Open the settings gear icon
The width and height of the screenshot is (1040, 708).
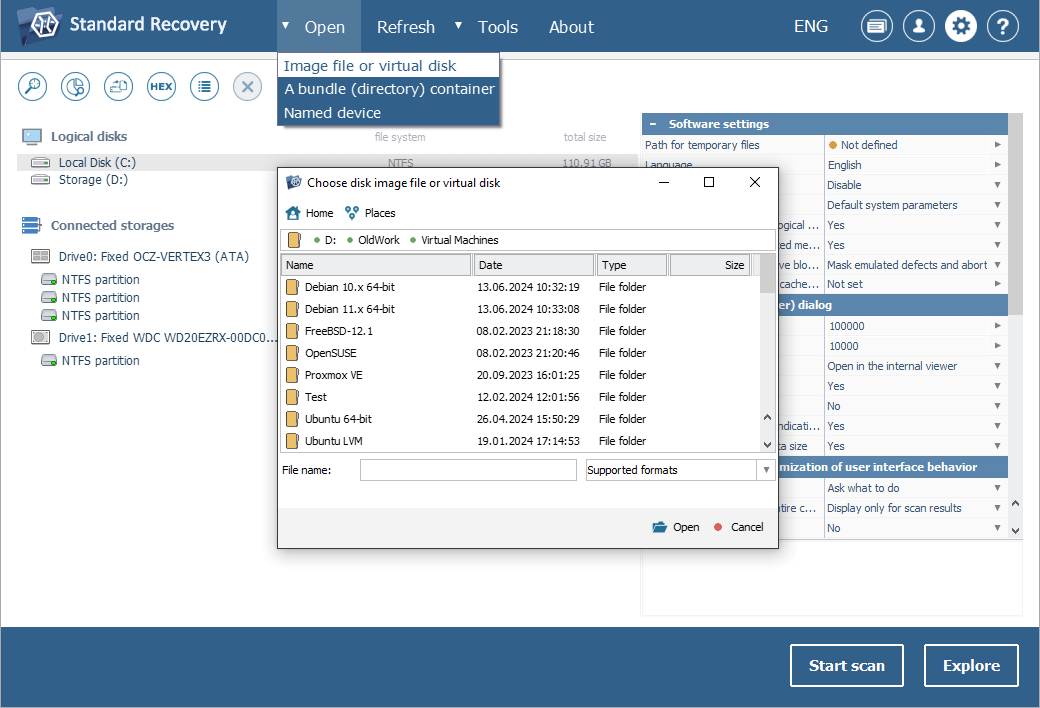tap(961, 27)
